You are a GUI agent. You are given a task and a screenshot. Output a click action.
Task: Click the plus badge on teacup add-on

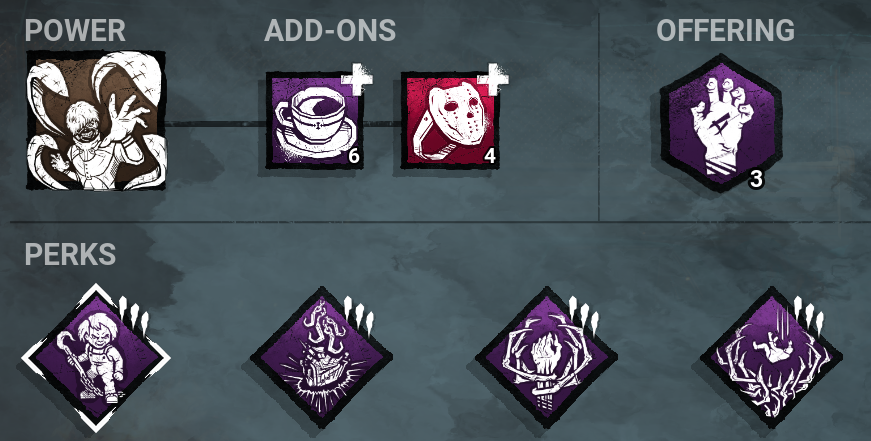point(357,77)
